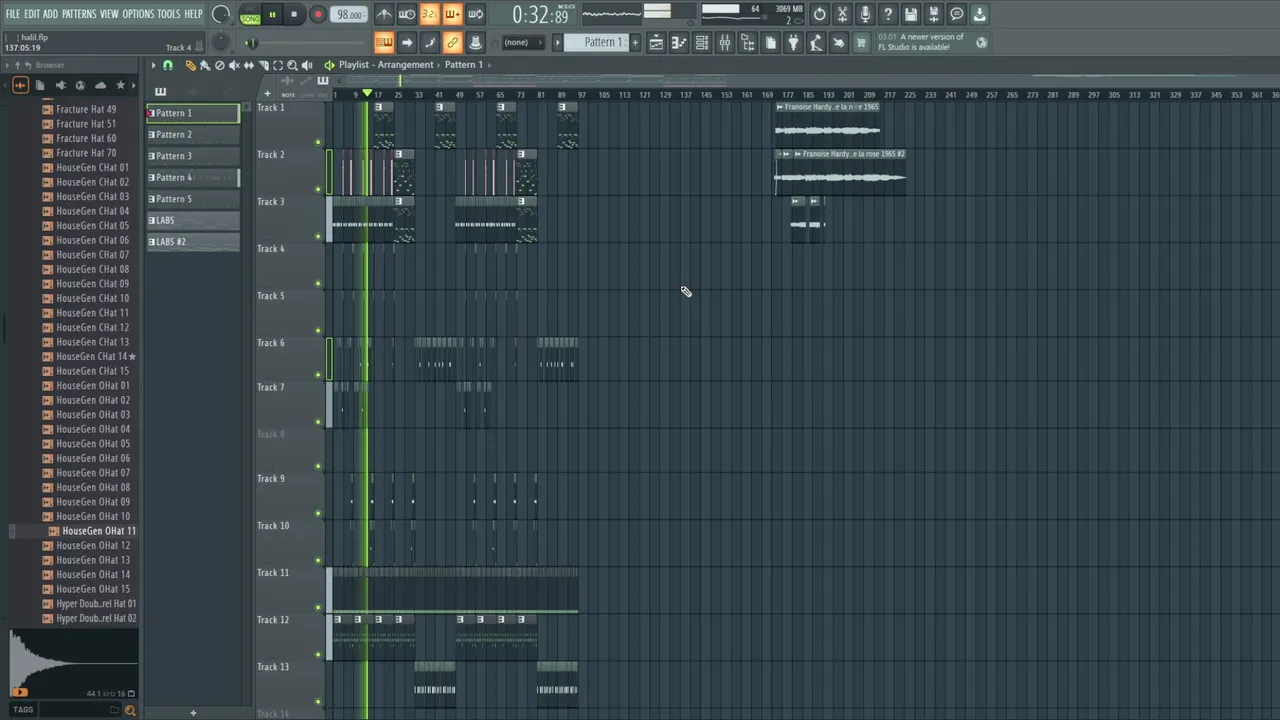
Task: Select the Zoom magnifier tool in Playlist
Action: coord(292,65)
